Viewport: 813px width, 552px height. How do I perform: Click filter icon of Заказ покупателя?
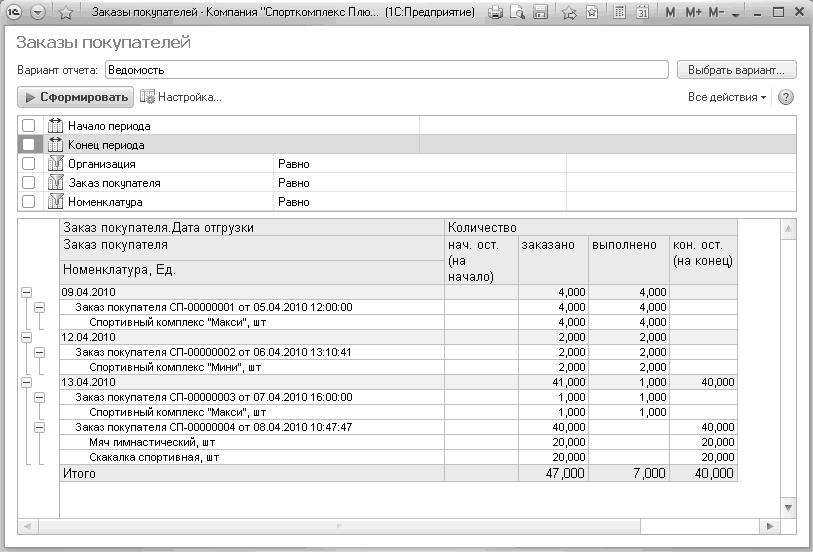point(55,182)
